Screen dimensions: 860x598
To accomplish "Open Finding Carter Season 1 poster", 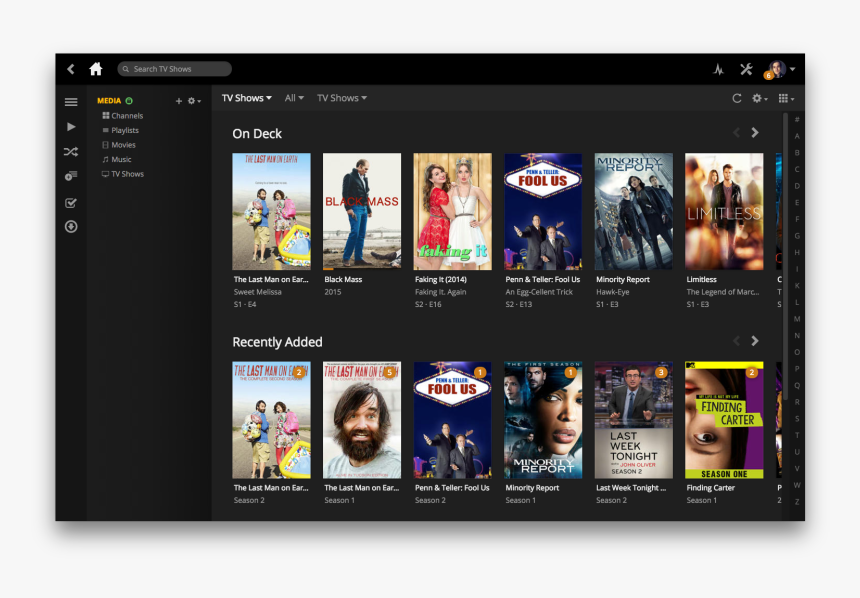I will pos(724,420).
